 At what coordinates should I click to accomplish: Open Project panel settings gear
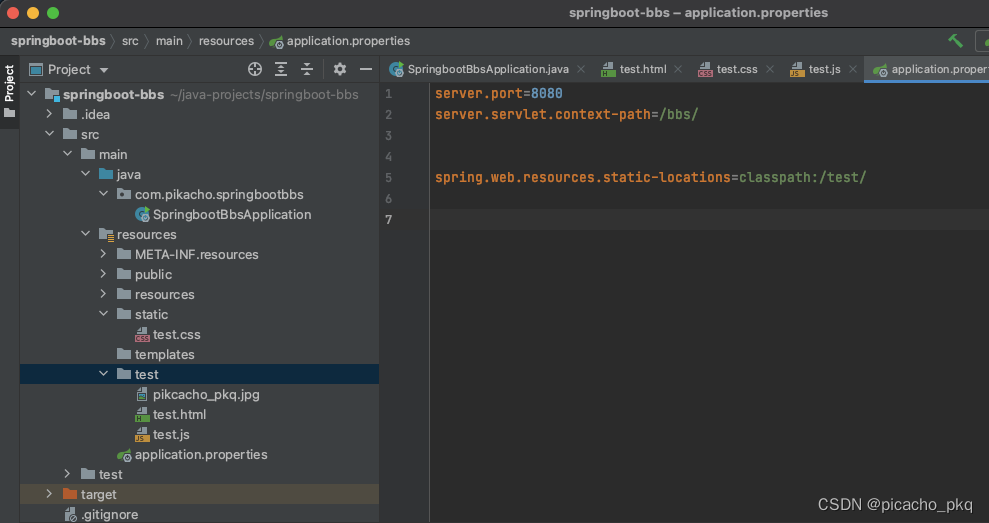pyautogui.click(x=340, y=69)
